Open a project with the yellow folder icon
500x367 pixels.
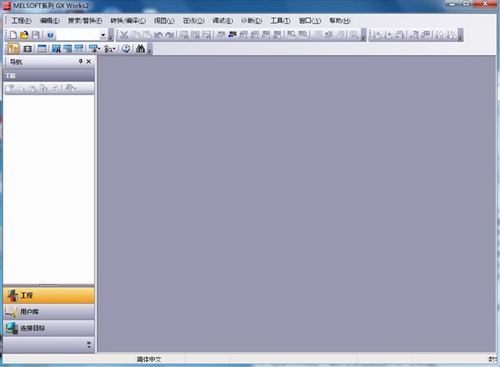[x=24, y=35]
